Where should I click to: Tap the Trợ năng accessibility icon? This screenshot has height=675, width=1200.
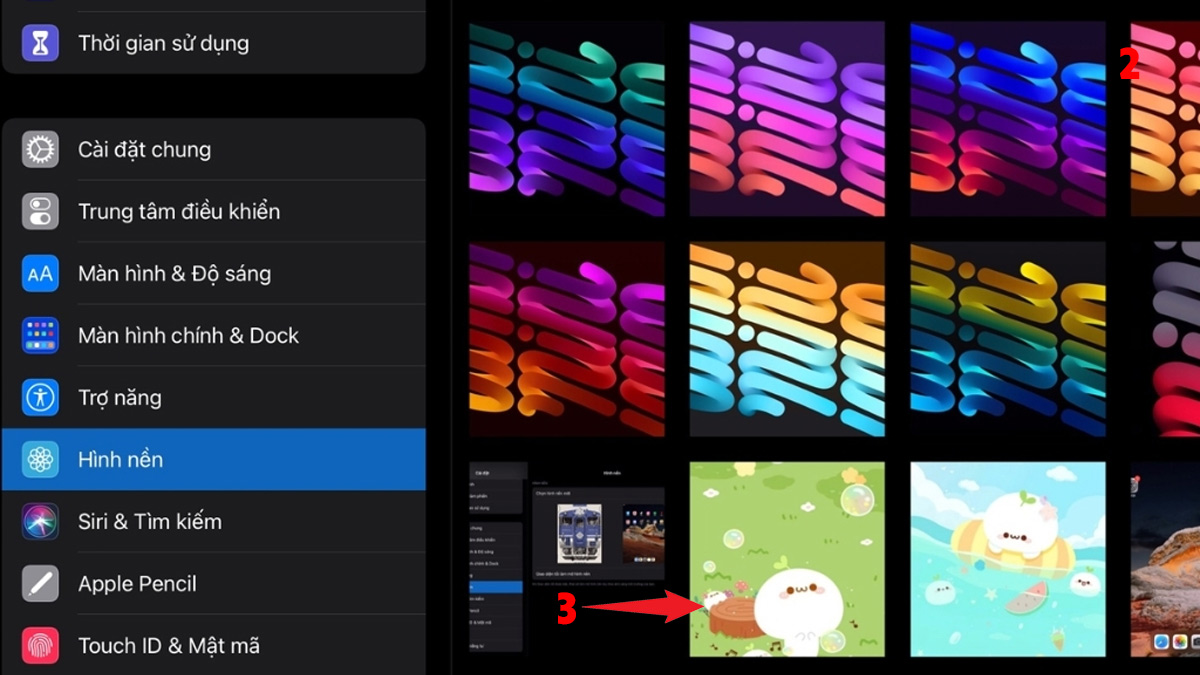click(41, 398)
